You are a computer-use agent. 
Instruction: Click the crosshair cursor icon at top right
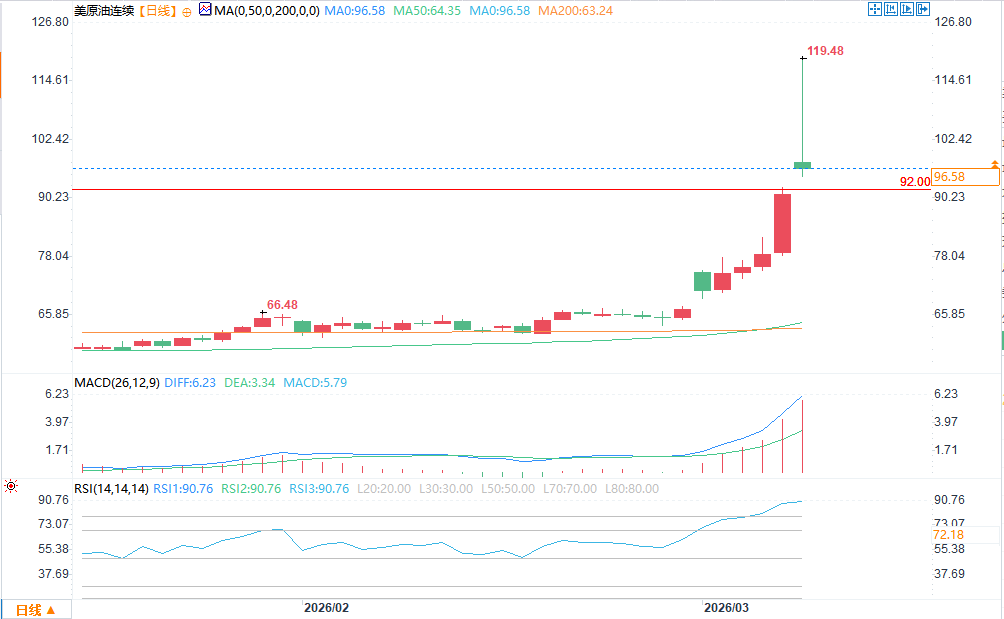[x=875, y=9]
